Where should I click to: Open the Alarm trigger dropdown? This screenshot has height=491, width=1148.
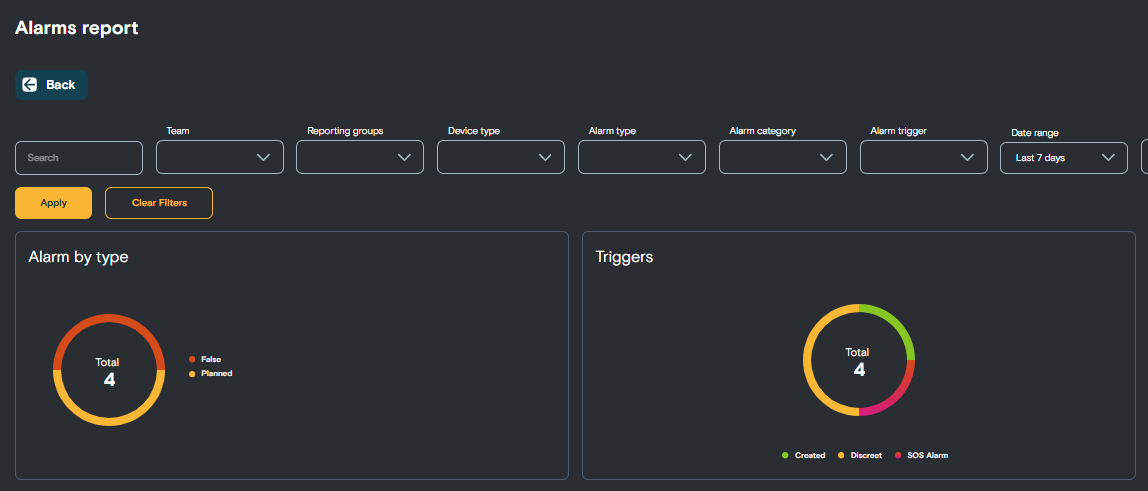click(x=923, y=157)
